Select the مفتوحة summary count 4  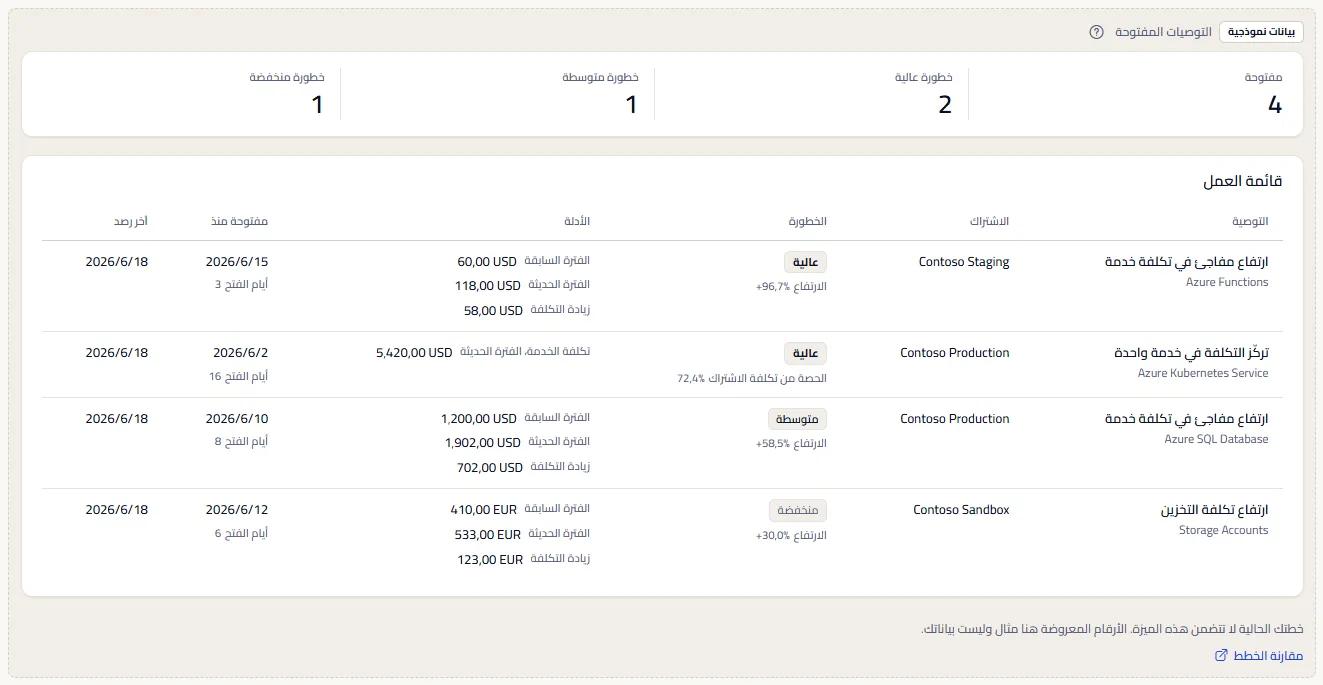1274,104
